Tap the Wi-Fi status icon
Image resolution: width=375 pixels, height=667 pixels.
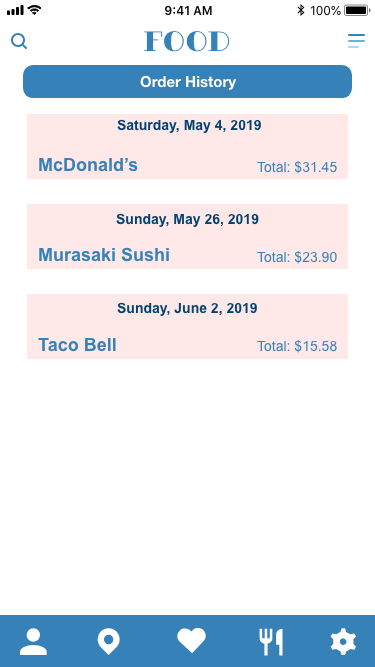coord(34,10)
